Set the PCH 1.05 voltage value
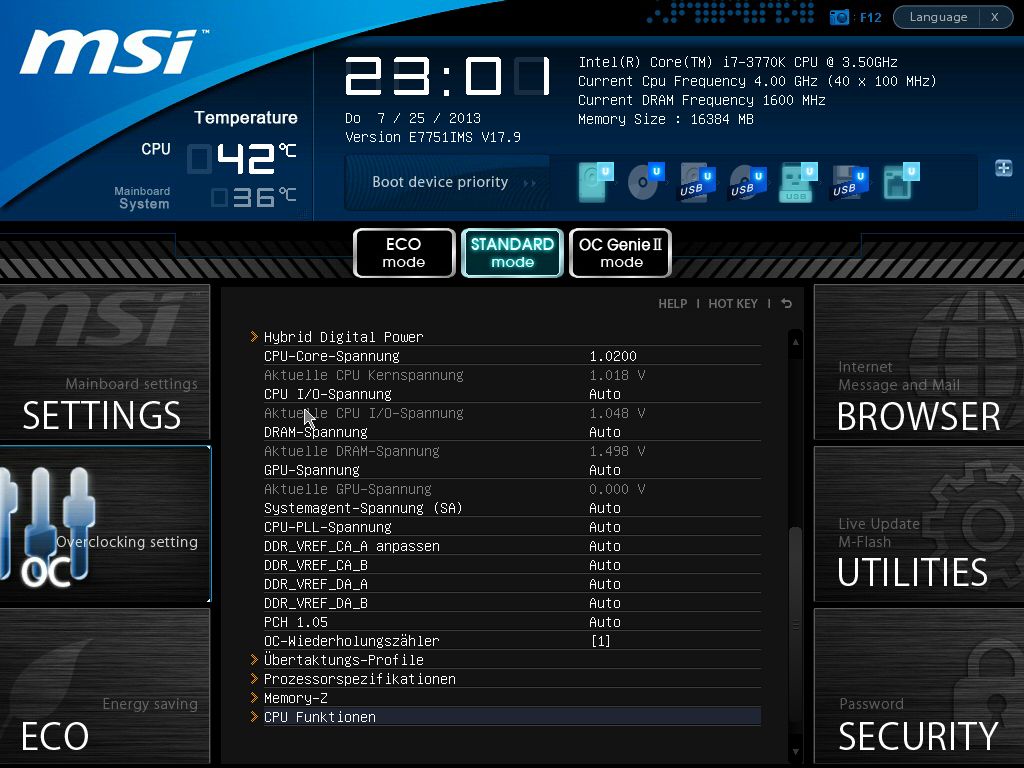1024x768 pixels. coord(605,622)
